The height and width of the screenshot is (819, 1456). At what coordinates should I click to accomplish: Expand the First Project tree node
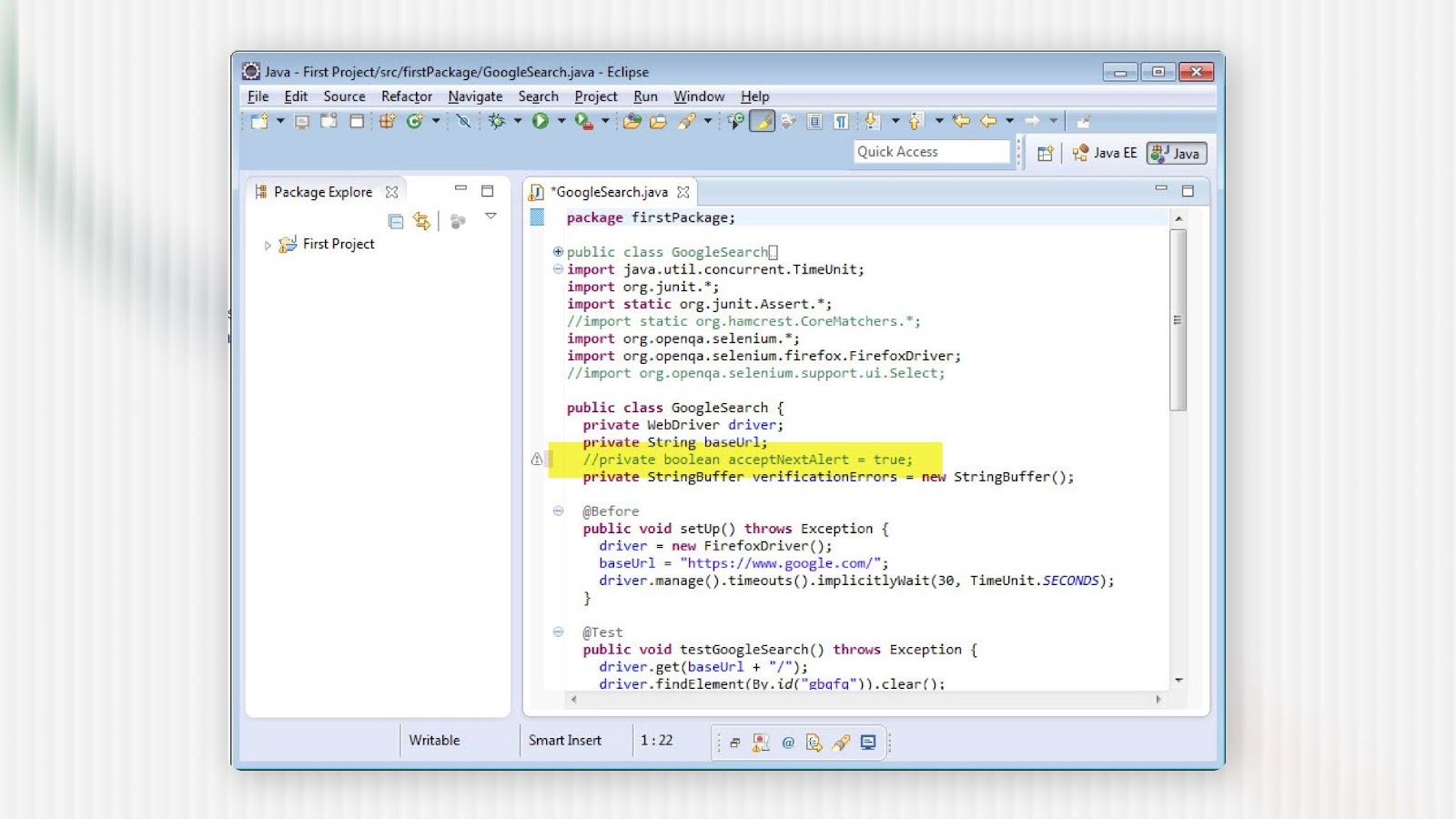[x=268, y=245]
